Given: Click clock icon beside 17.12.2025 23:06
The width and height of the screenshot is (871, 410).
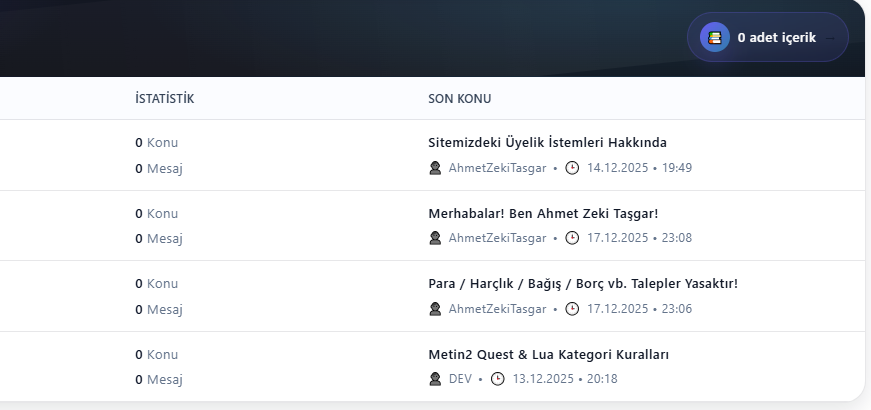Looking at the screenshot, I should (572, 309).
